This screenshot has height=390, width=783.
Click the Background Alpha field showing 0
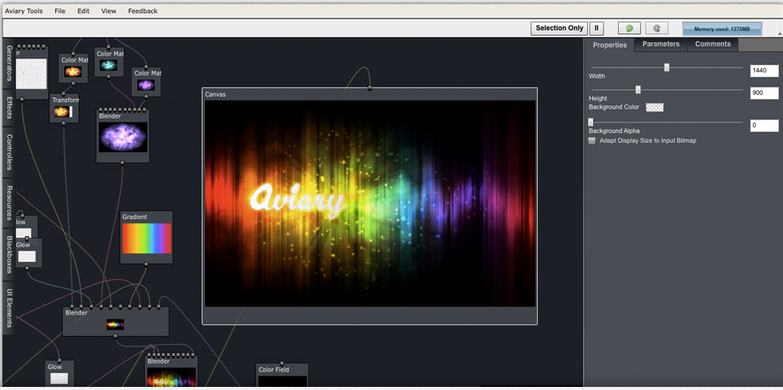click(764, 125)
